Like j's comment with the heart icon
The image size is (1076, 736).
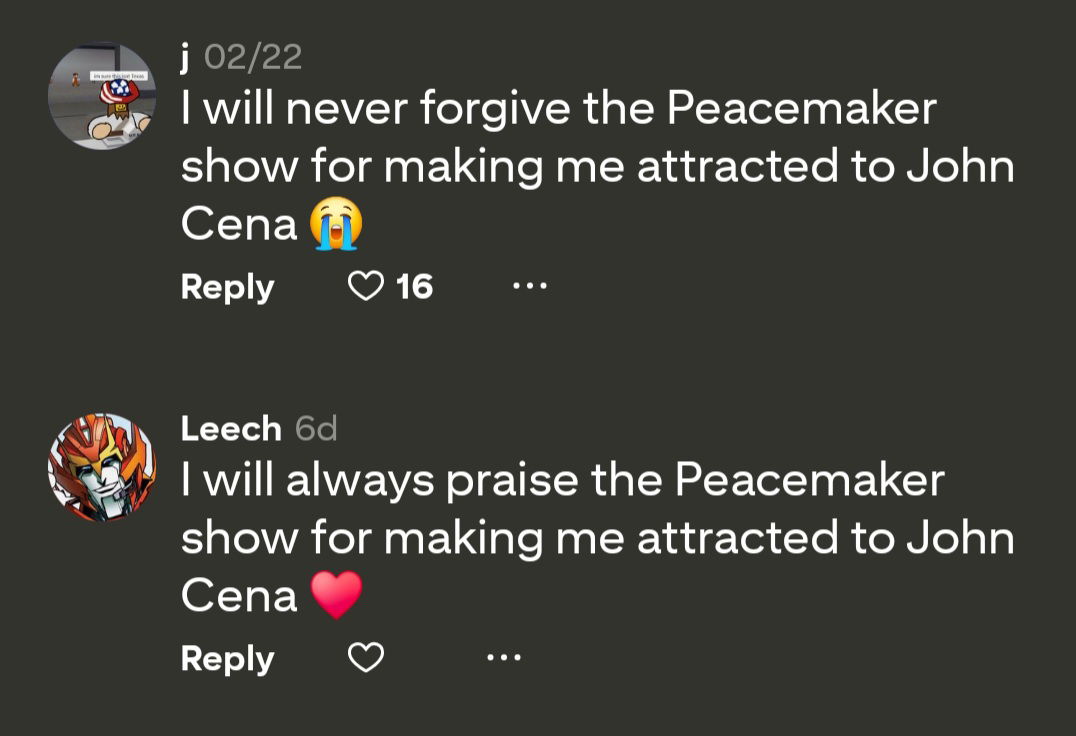coord(366,287)
